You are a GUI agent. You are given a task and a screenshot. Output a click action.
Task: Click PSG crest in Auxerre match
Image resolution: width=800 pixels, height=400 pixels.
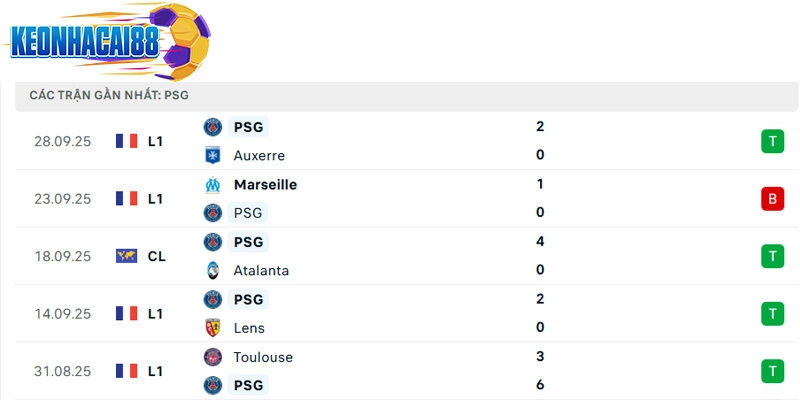tap(212, 127)
